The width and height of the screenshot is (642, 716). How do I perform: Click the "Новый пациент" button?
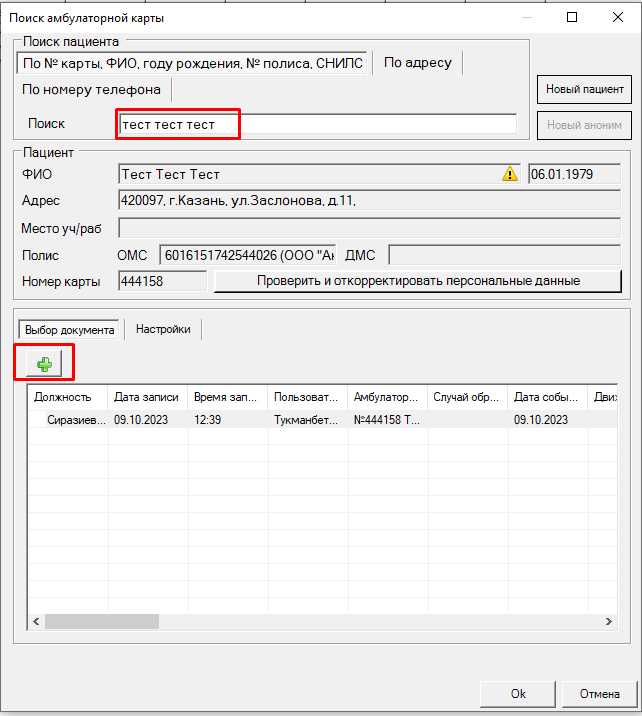[585, 89]
